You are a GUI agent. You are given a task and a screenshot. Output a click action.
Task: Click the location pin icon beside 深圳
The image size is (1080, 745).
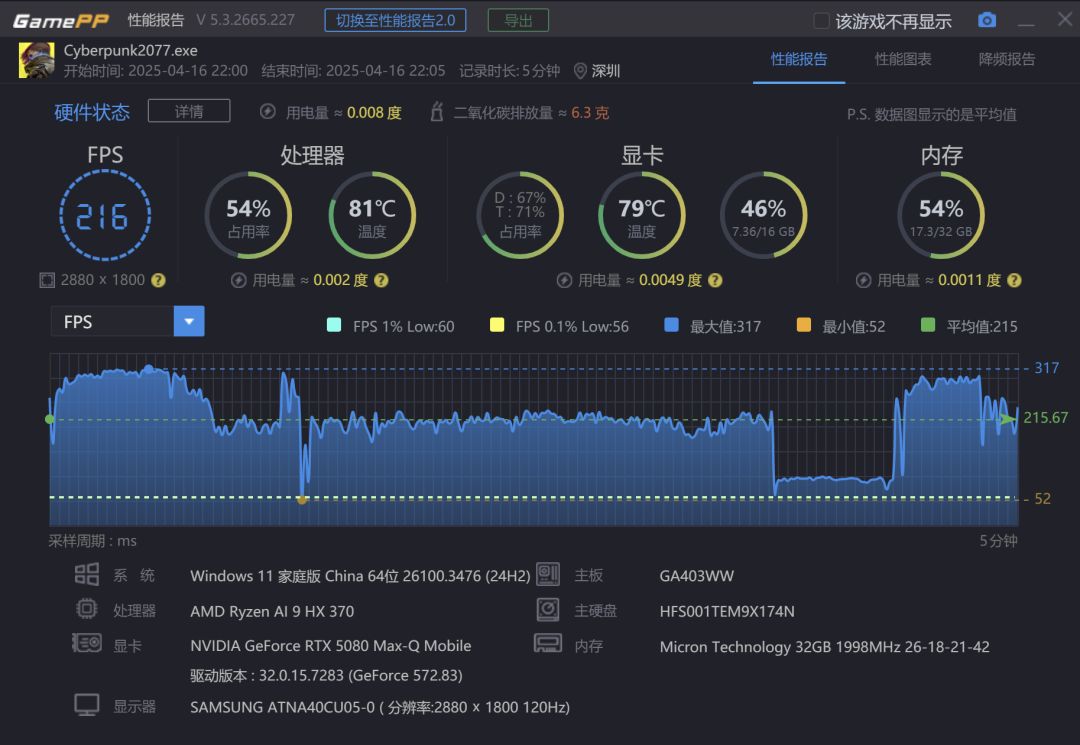coord(580,71)
